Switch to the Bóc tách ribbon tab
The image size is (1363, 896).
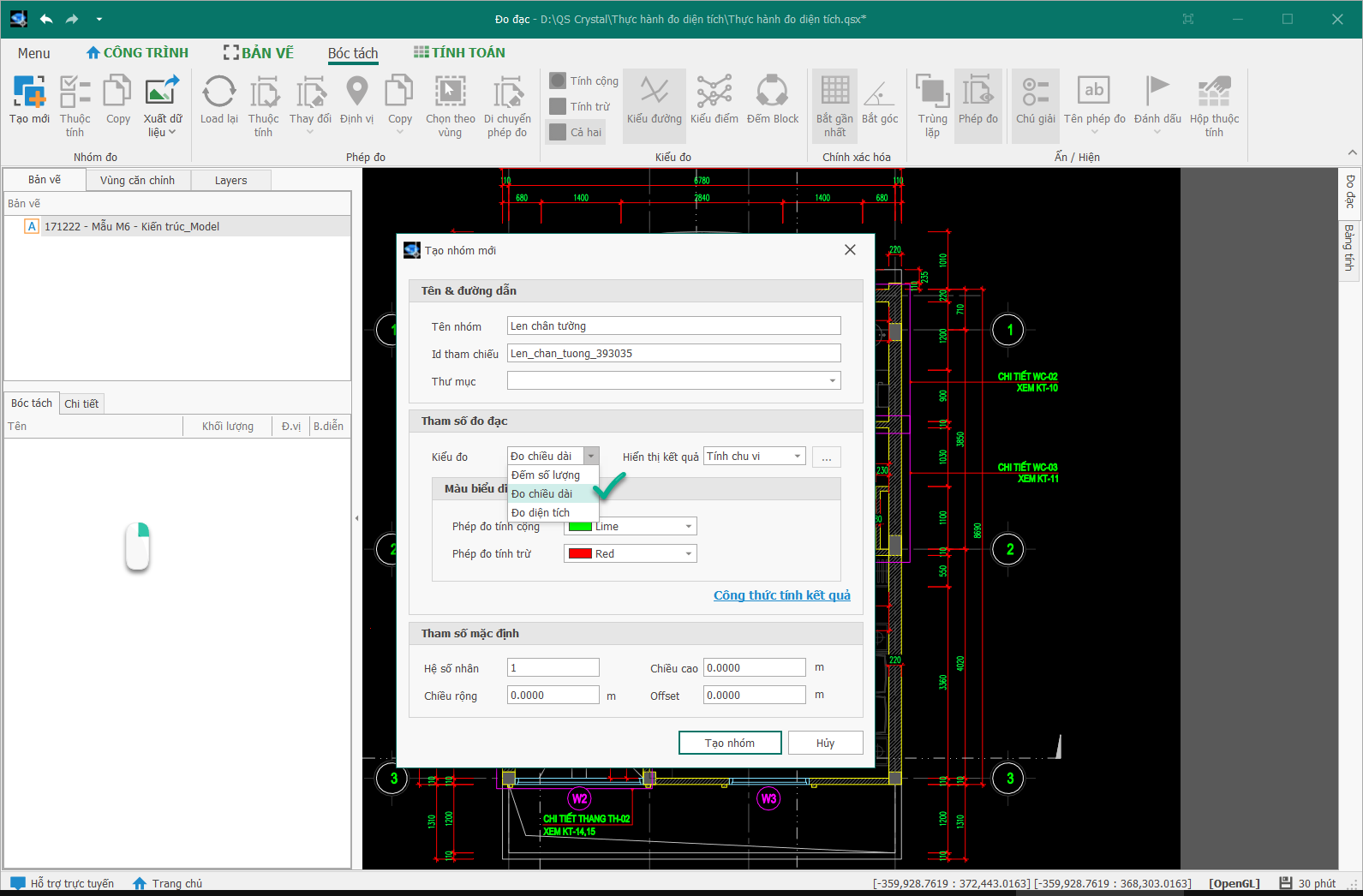tap(353, 53)
